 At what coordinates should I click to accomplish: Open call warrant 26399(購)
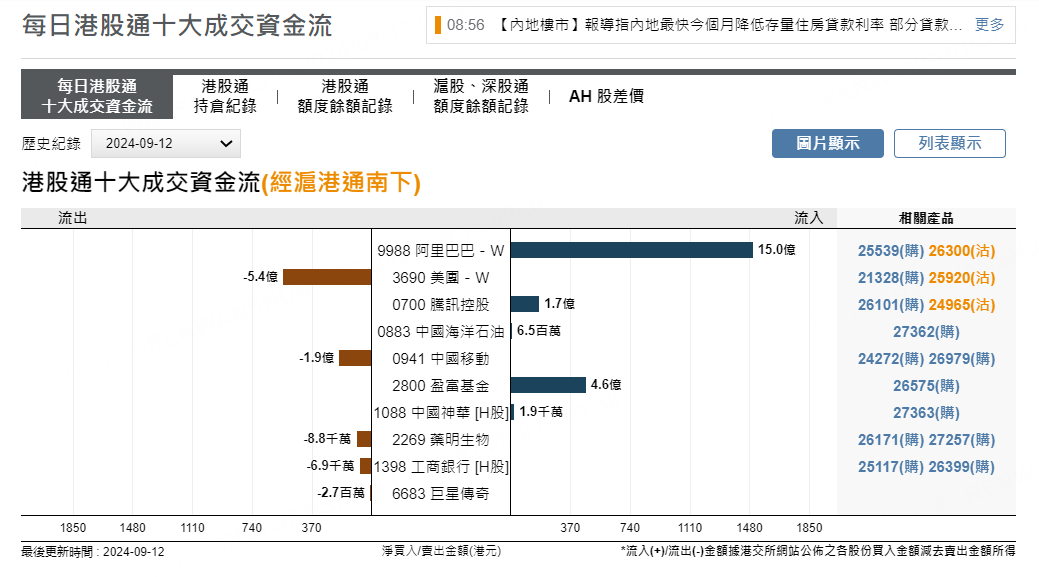coord(961,467)
